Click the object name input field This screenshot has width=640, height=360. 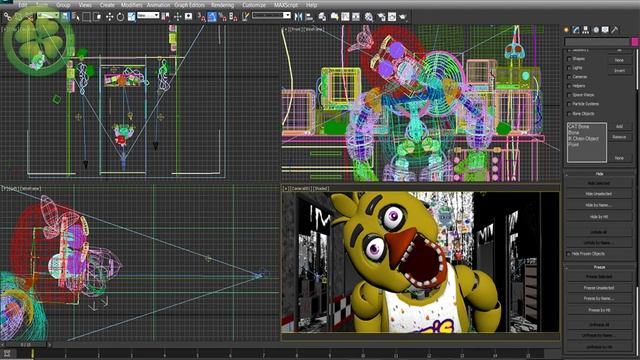pos(597,42)
